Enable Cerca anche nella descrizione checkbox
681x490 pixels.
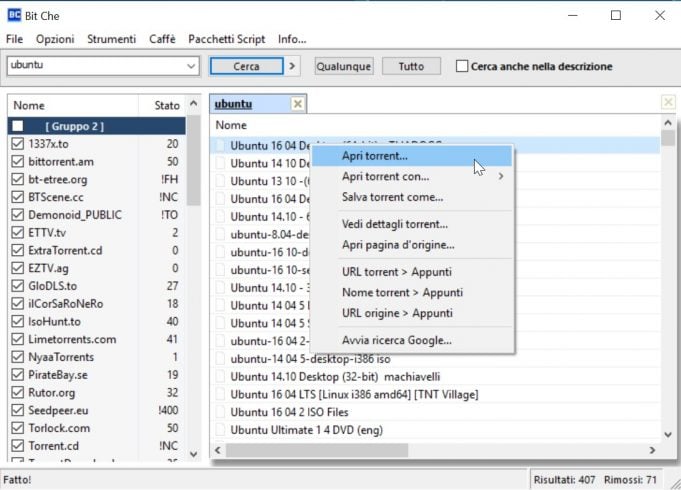pos(462,67)
